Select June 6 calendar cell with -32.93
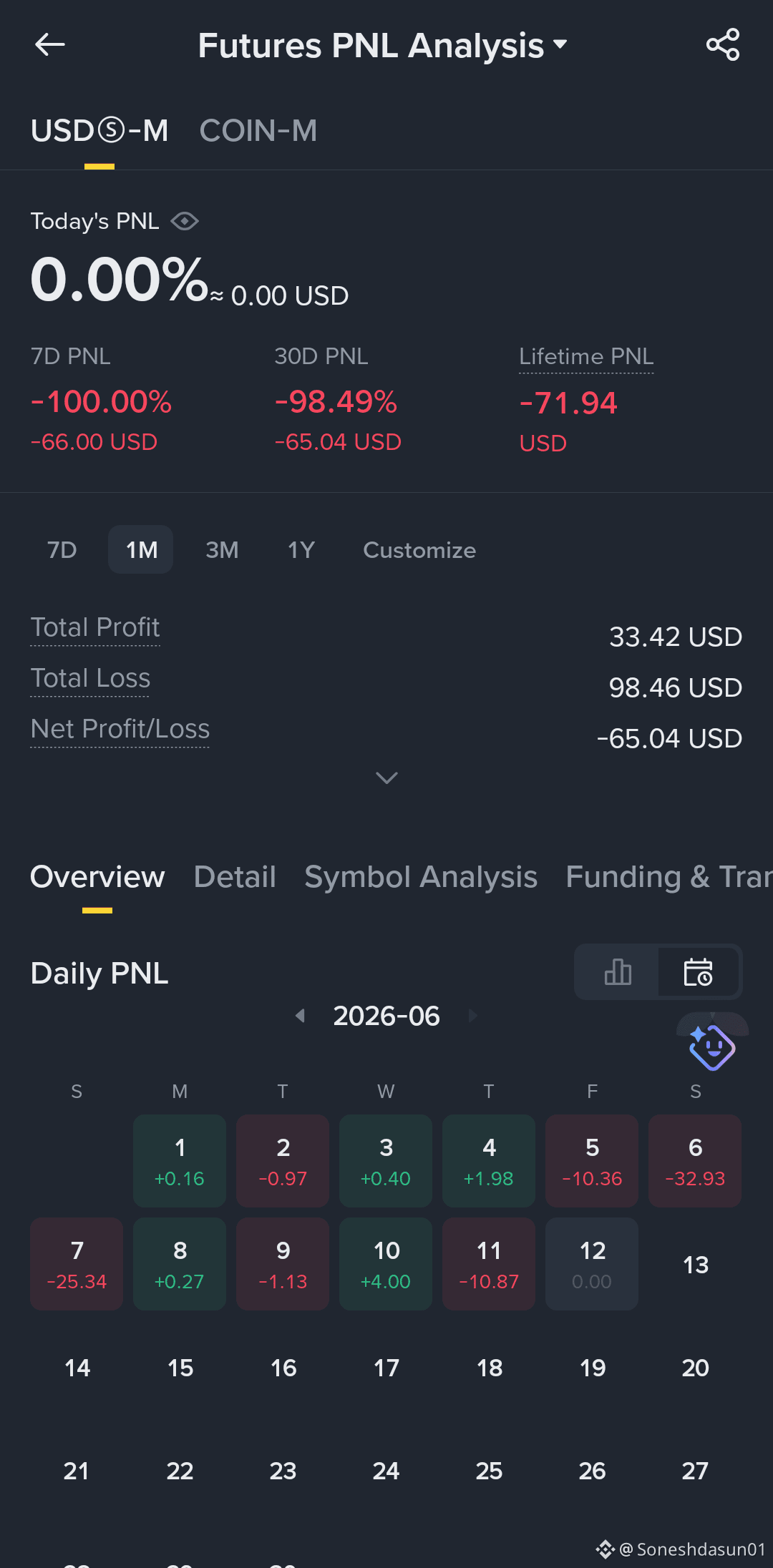The width and height of the screenshot is (773, 1568). point(695,1161)
